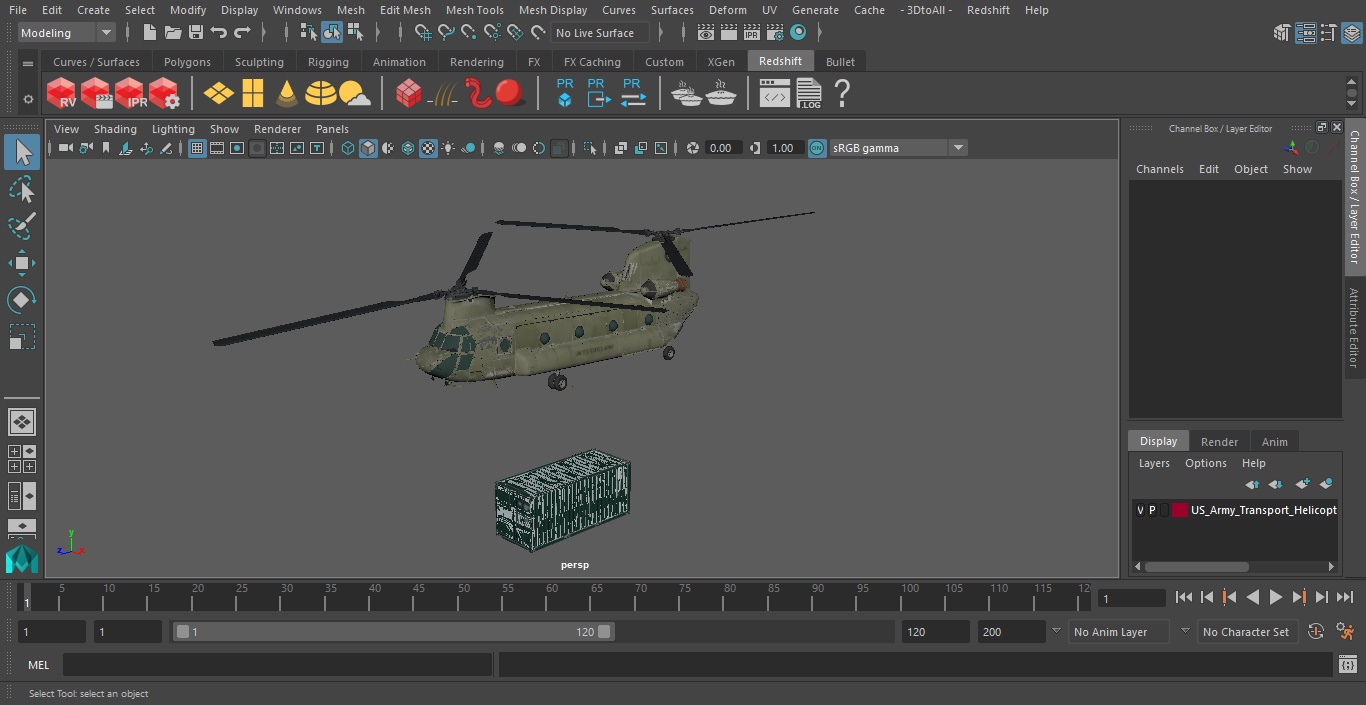Open animation preferences running-man icon

(1345, 631)
